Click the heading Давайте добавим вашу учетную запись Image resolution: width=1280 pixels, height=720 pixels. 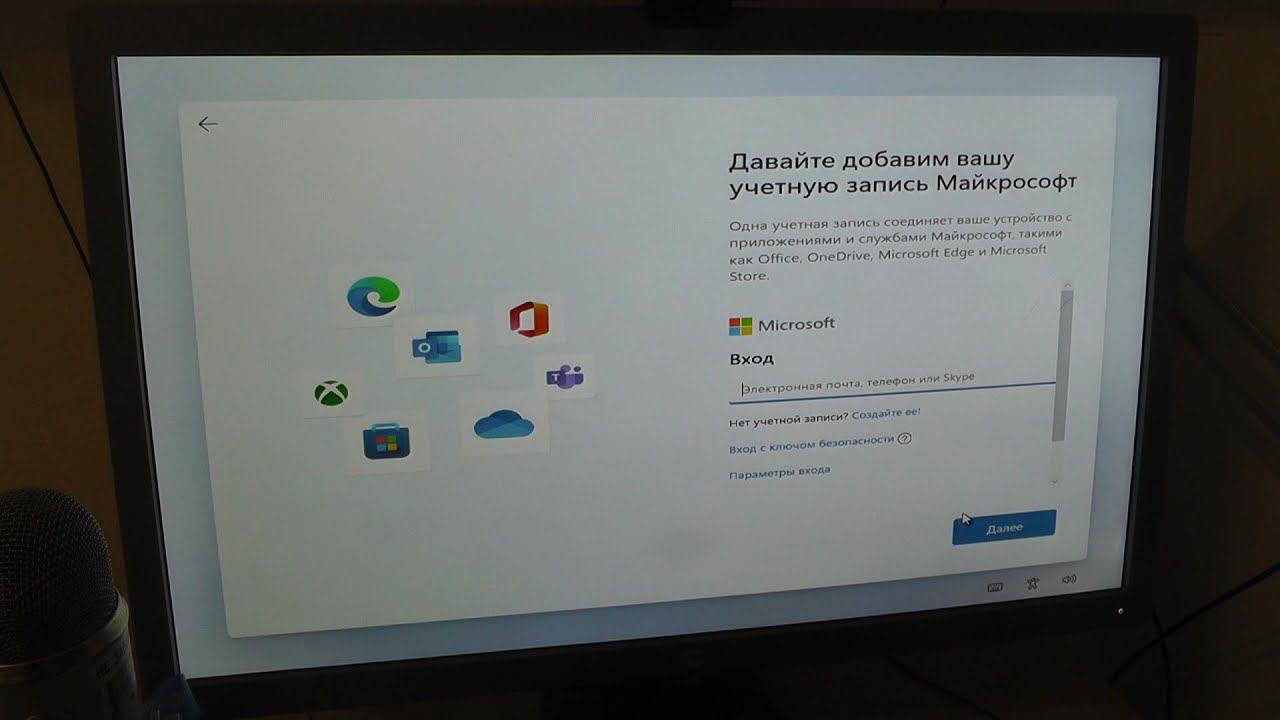point(902,172)
